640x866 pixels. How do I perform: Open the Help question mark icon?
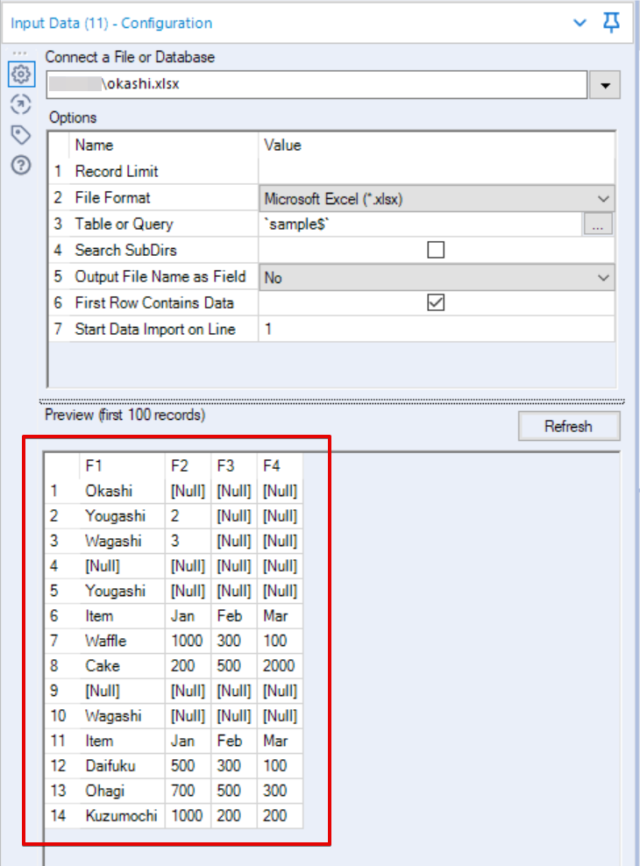click(x=21, y=165)
